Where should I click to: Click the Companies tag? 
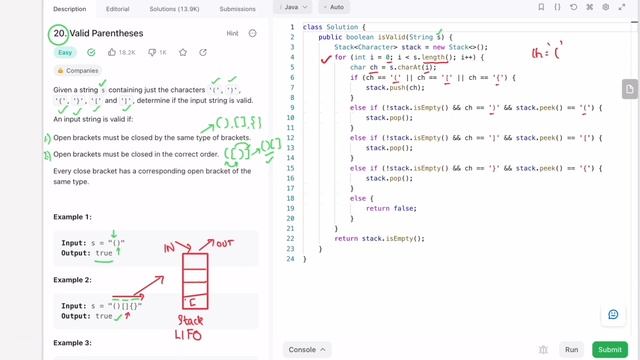(78, 71)
